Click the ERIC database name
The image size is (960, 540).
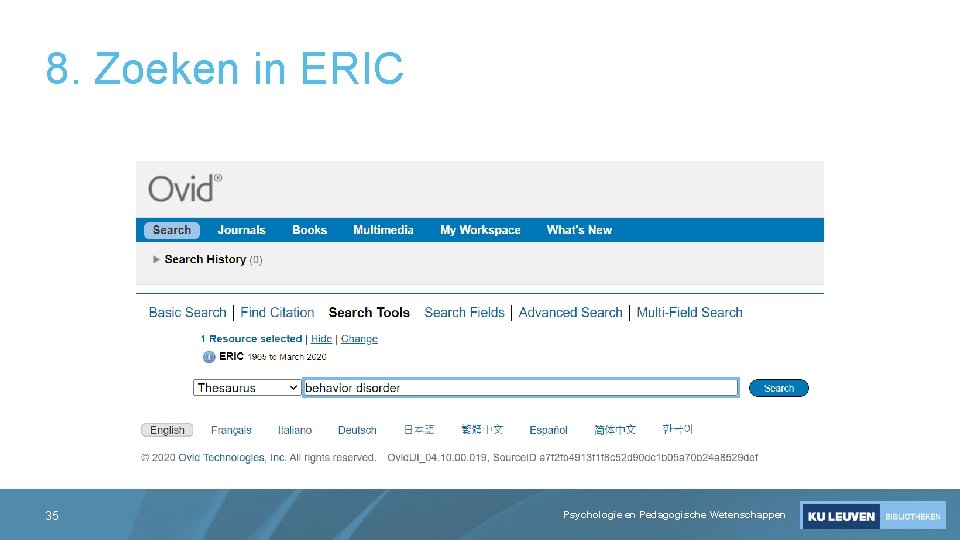click(x=231, y=356)
